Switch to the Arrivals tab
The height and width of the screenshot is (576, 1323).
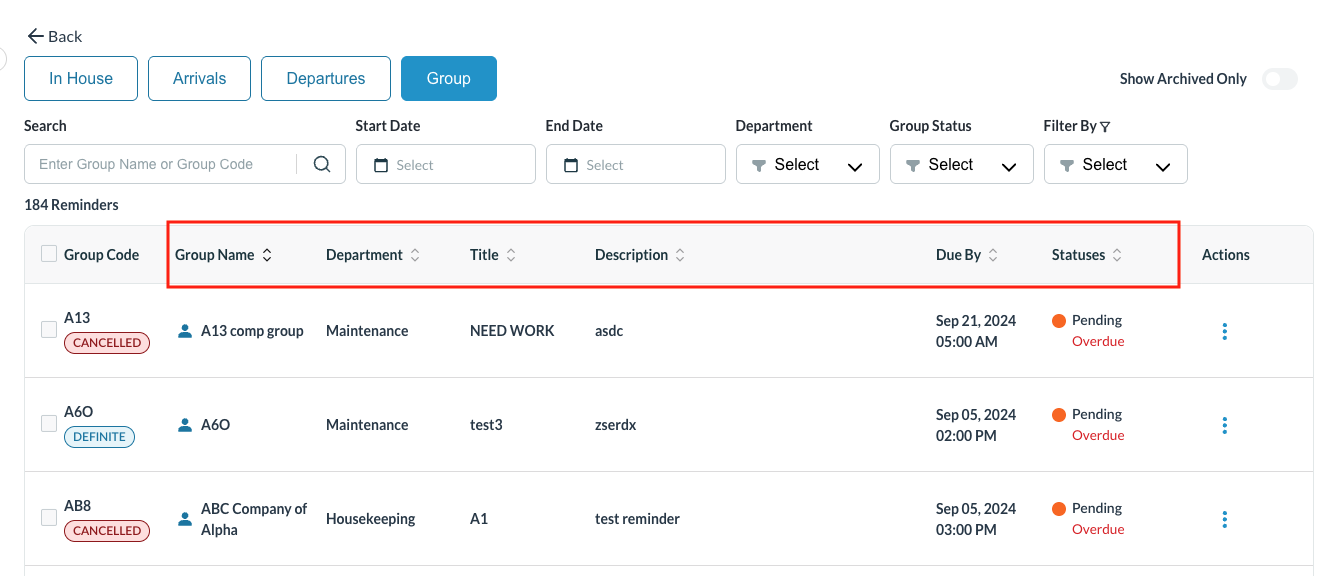[x=199, y=79]
